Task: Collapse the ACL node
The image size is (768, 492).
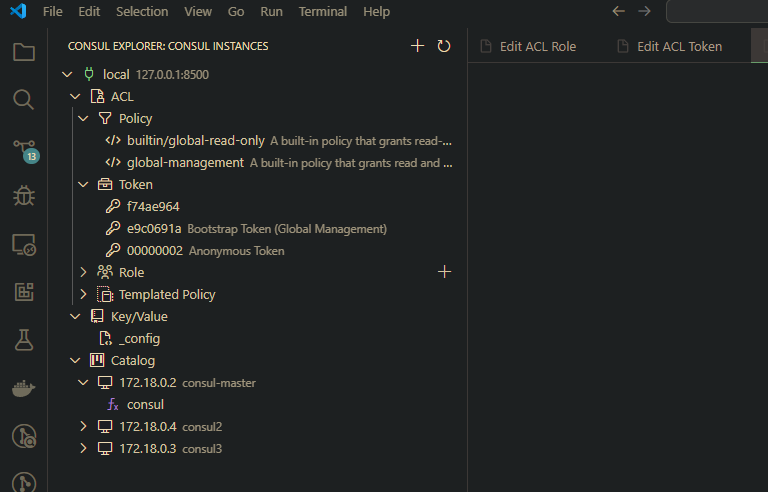Action: pyautogui.click(x=75, y=97)
